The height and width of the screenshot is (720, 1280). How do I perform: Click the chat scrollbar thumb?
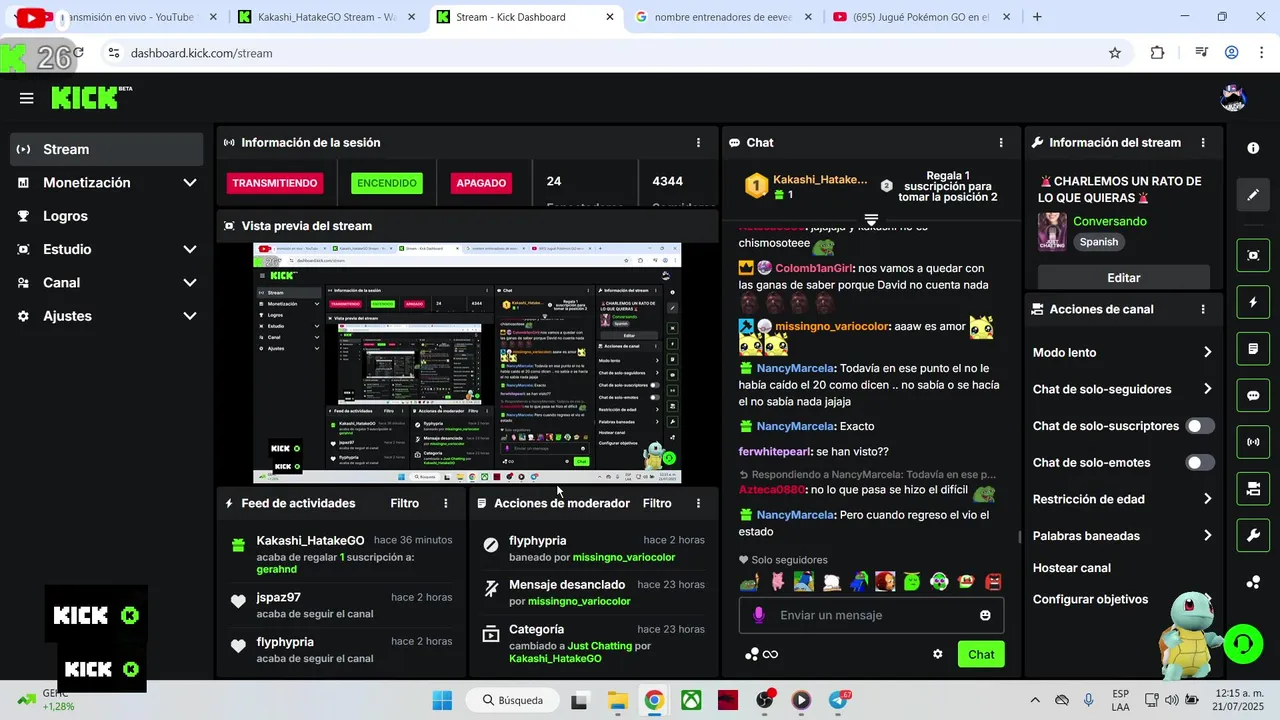point(1019,537)
